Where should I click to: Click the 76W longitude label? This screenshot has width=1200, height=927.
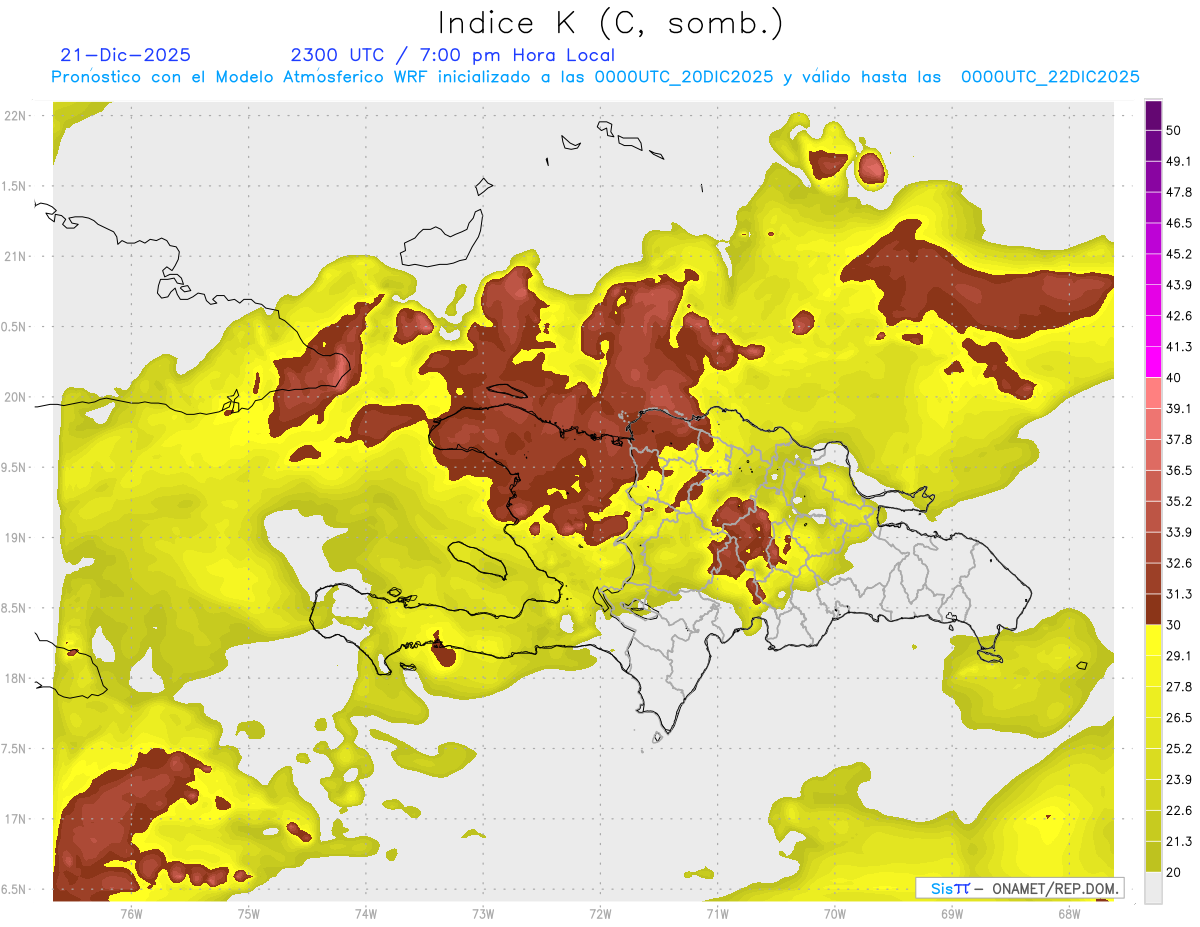tap(131, 914)
